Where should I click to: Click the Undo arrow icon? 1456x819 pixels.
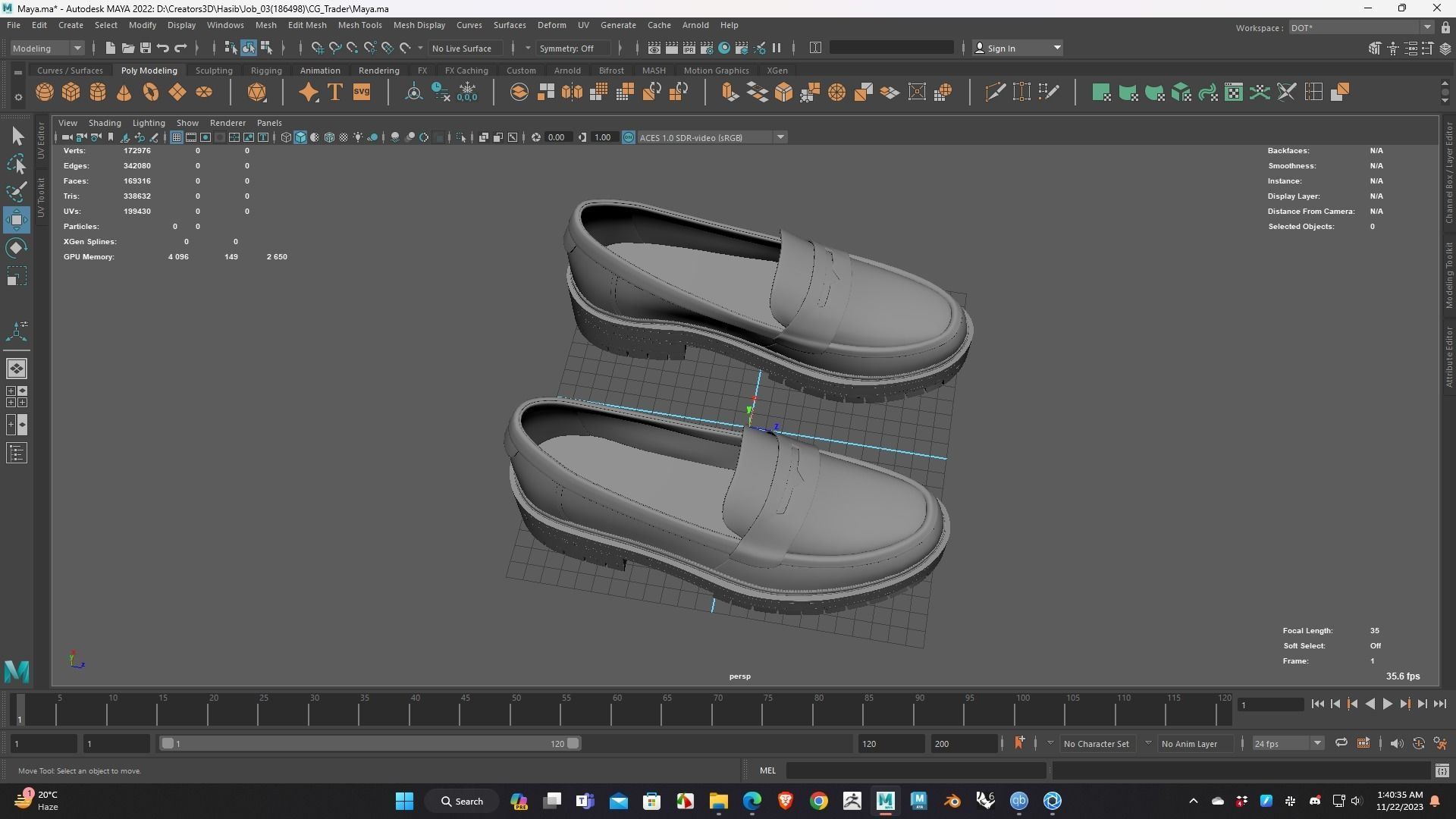pos(163,48)
